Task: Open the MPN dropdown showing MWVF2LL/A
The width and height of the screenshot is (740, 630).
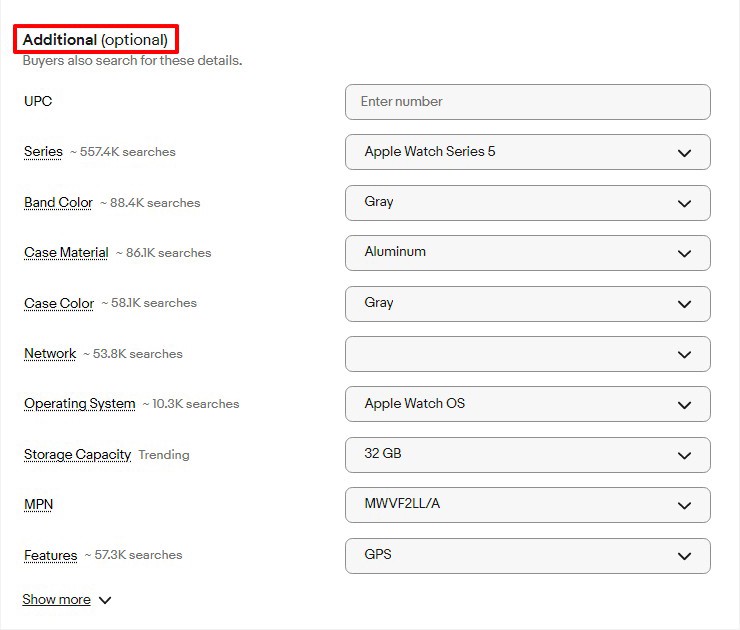Action: coord(528,505)
